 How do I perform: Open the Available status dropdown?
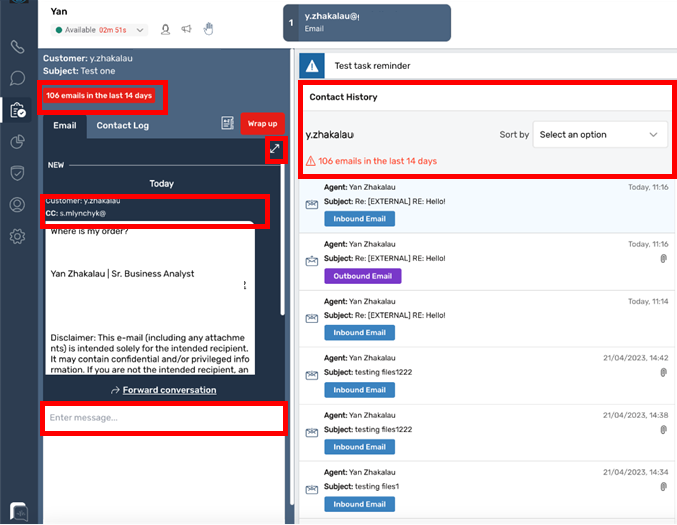tap(101, 30)
